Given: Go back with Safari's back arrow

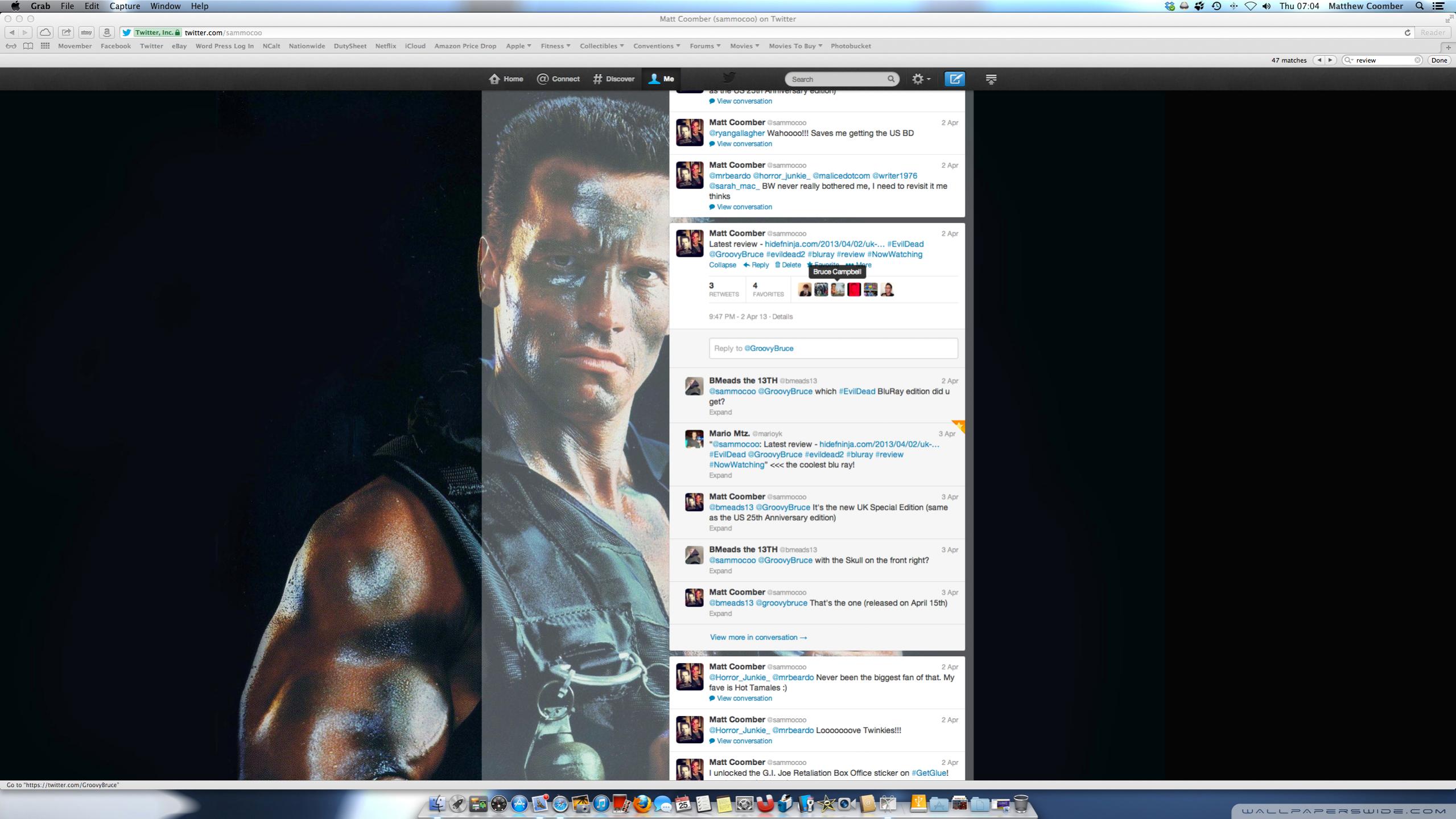Looking at the screenshot, I should click(11, 32).
